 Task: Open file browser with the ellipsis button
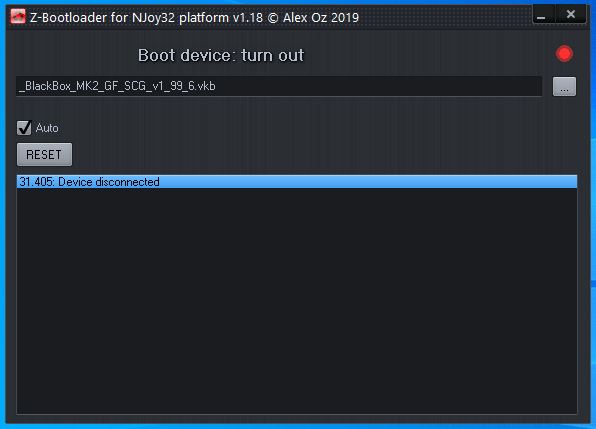pyautogui.click(x=564, y=87)
